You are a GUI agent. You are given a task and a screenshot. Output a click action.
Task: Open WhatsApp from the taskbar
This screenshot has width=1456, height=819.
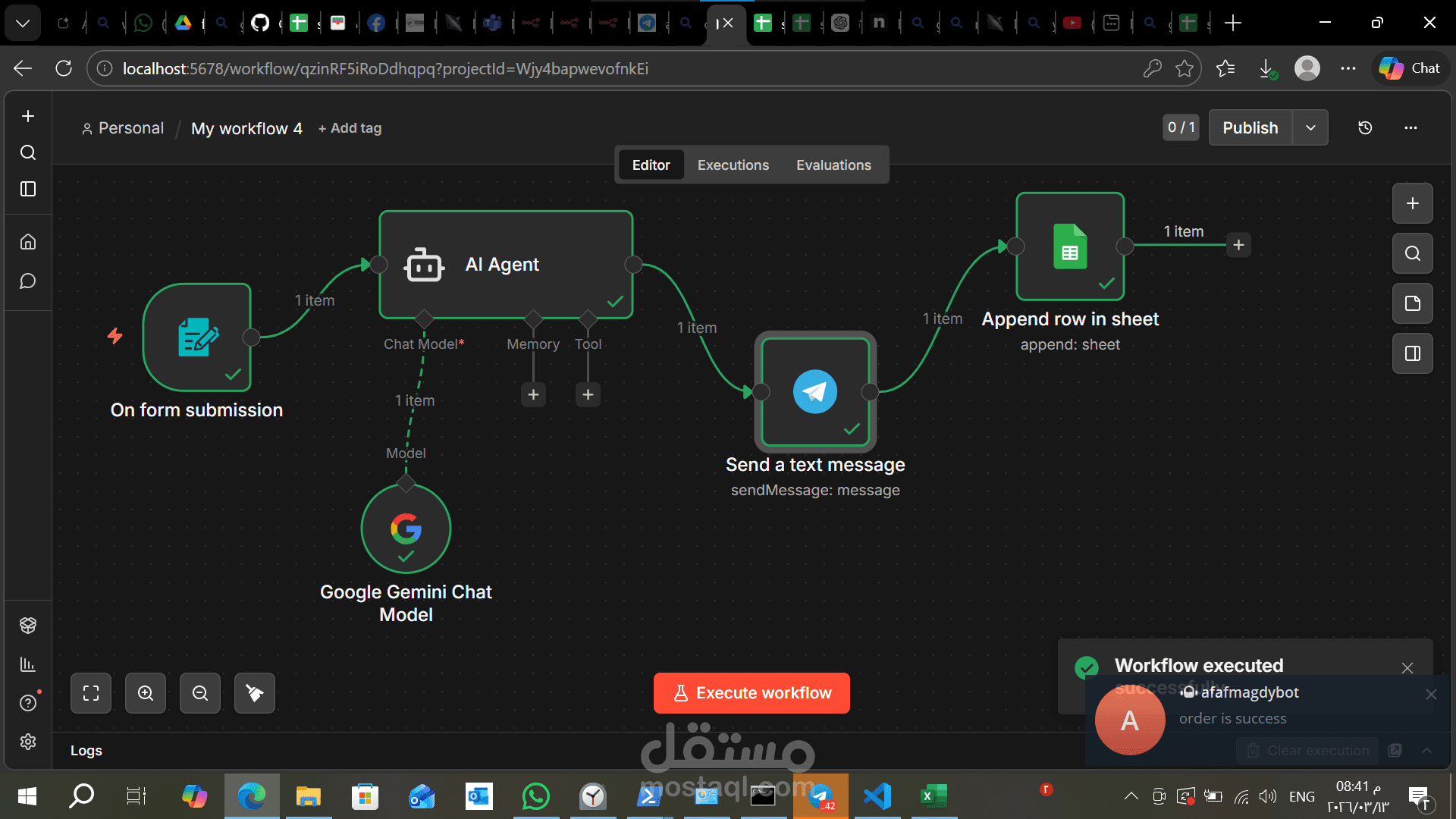[x=536, y=796]
